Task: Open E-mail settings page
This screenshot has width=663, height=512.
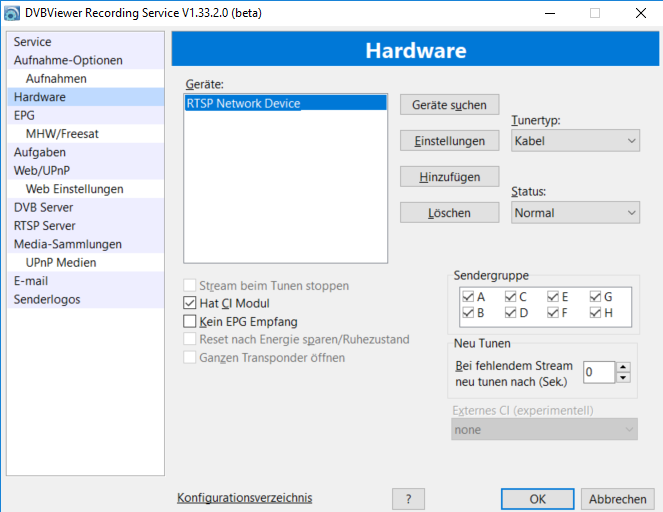Action: [x=86, y=281]
